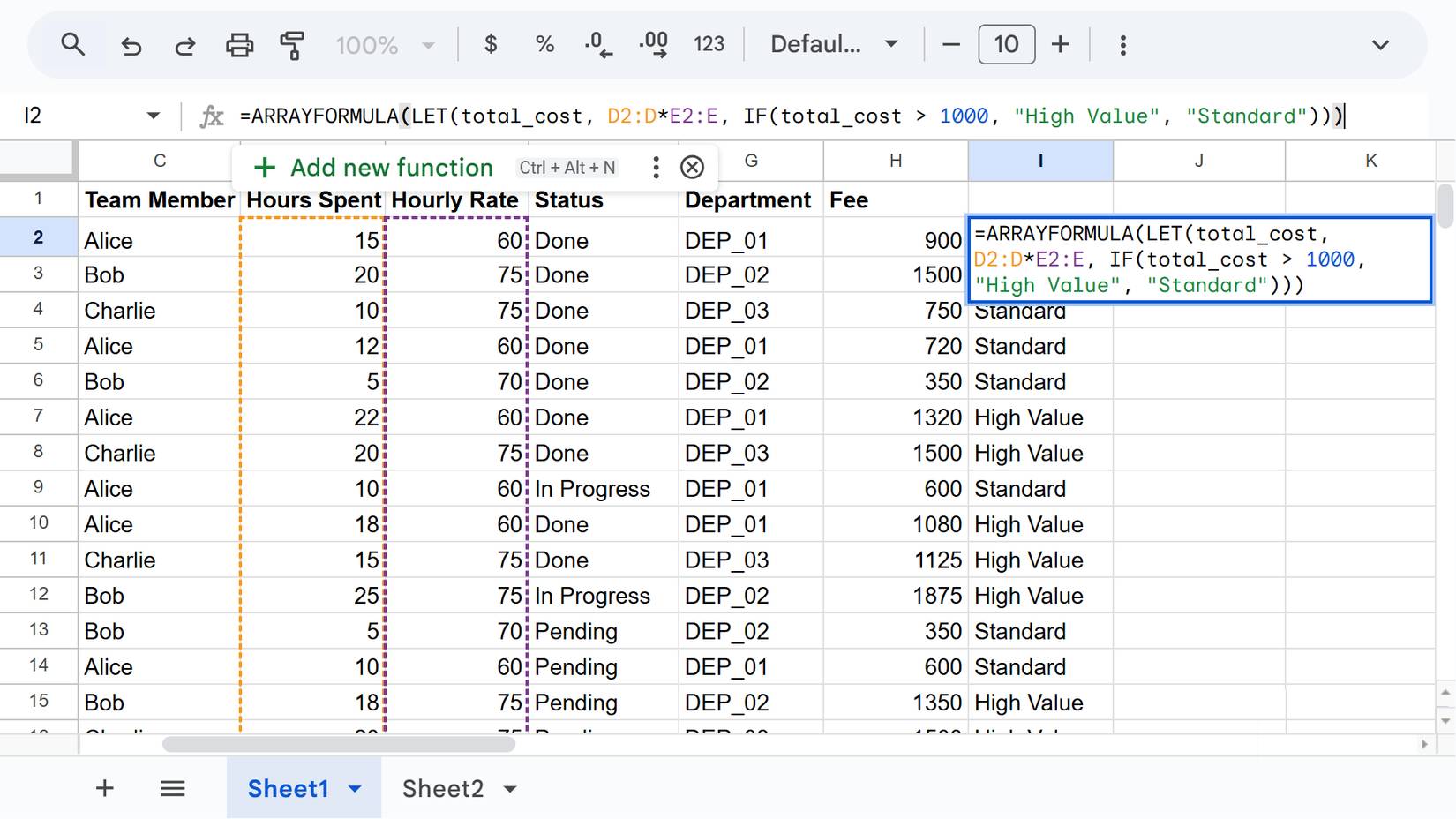
Task: Click the Redo icon
Action: 185,44
